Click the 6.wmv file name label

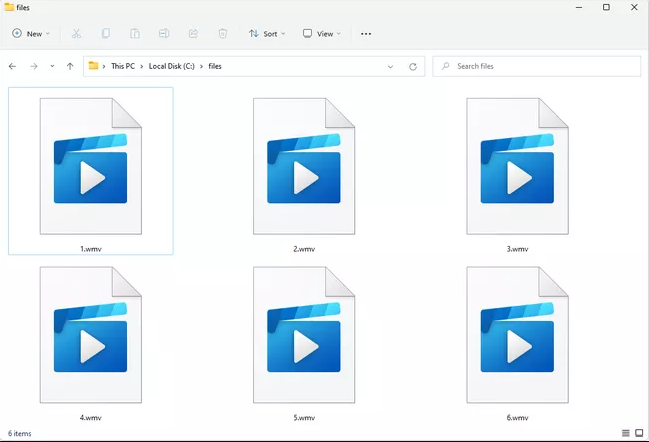coord(517,418)
